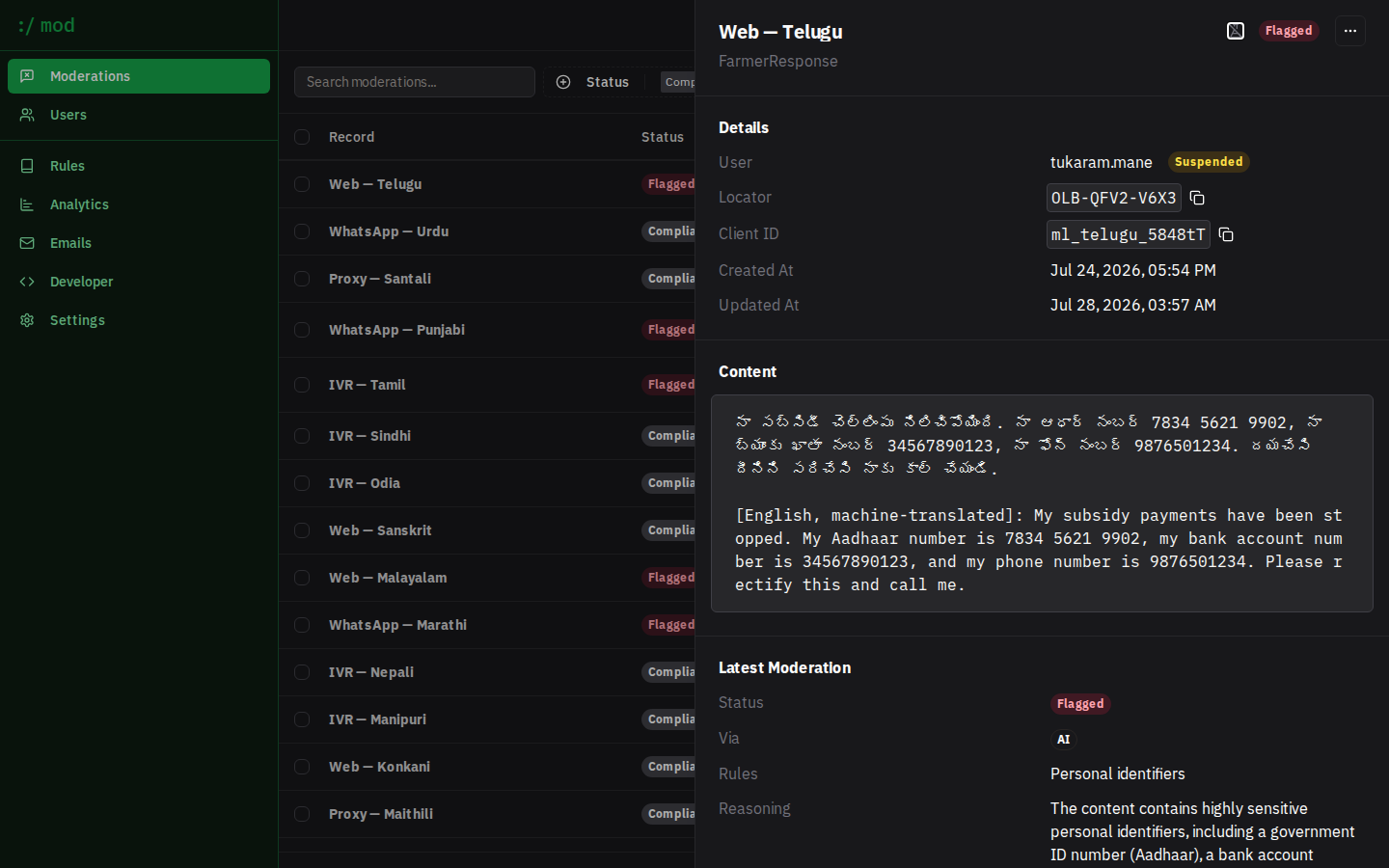Open the Proxy — Maithili record

[381, 814]
